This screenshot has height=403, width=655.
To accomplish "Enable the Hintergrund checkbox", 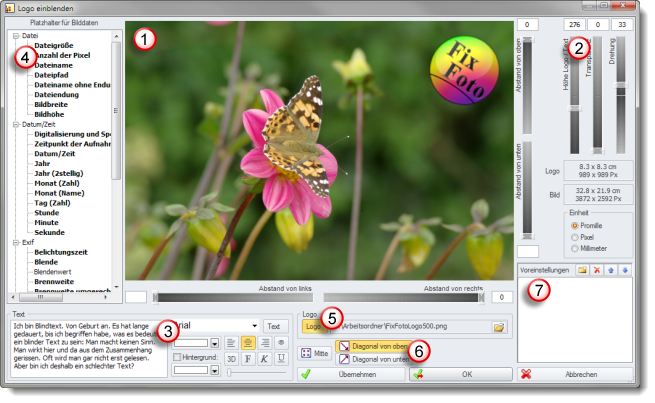I will pyautogui.click(x=177, y=357).
